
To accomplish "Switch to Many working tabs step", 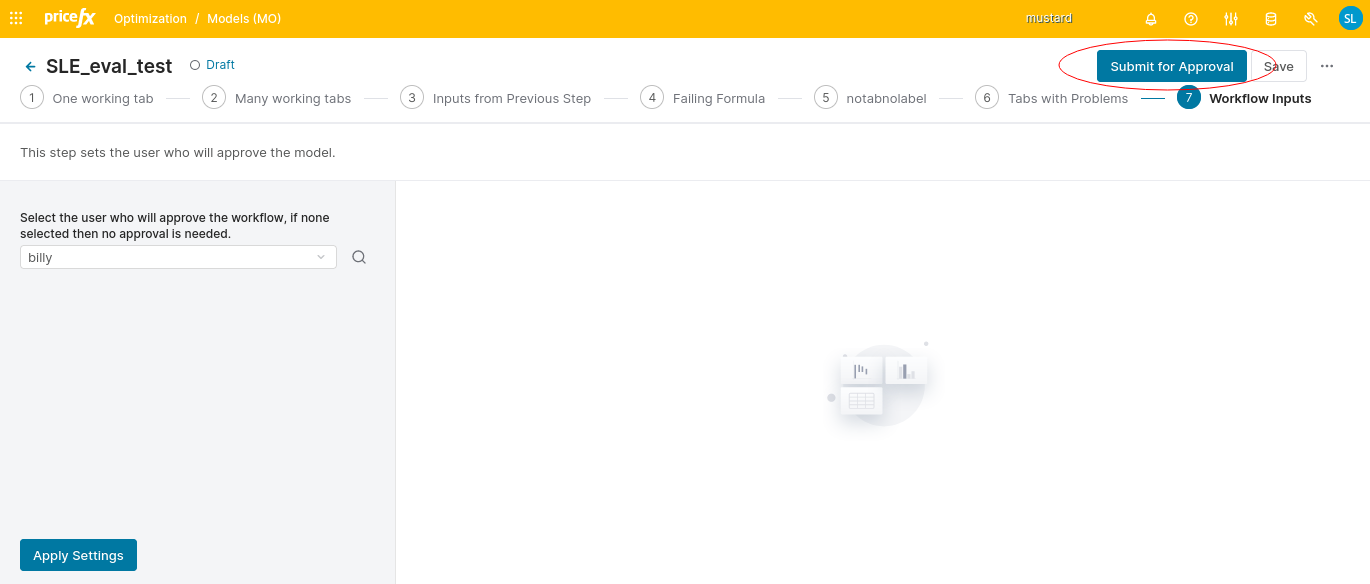I will coord(278,98).
